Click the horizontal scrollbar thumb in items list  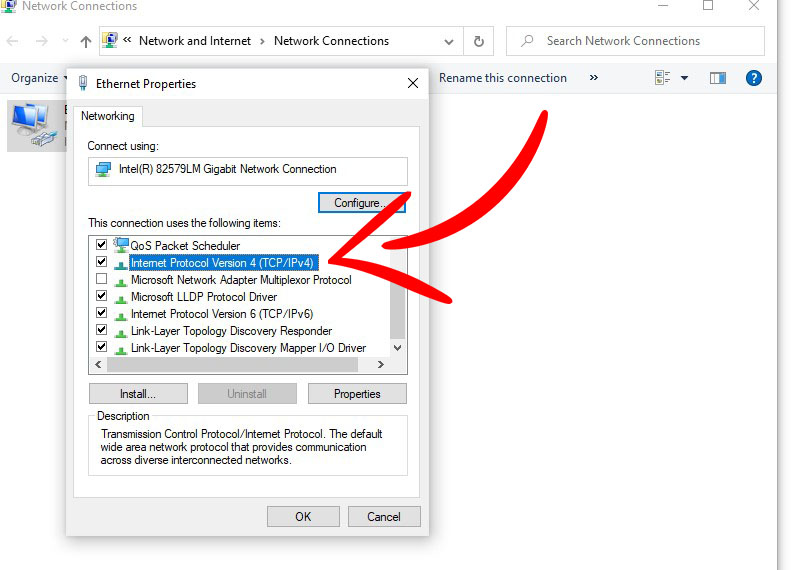click(233, 364)
